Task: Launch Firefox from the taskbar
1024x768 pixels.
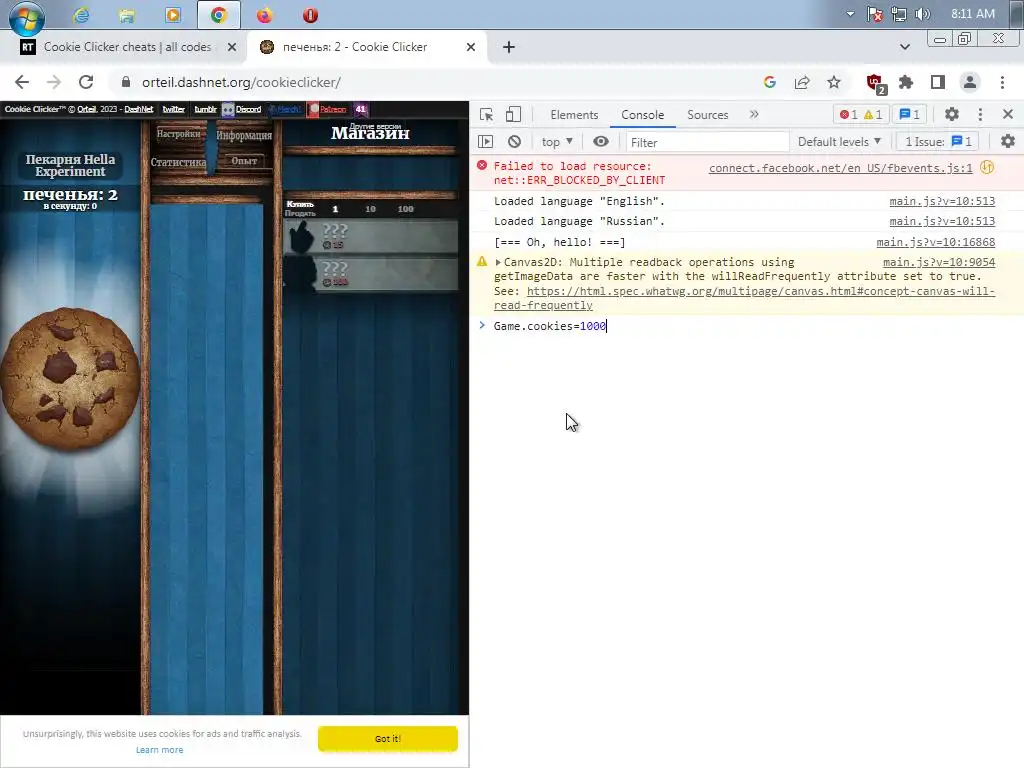Action: pyautogui.click(x=264, y=14)
